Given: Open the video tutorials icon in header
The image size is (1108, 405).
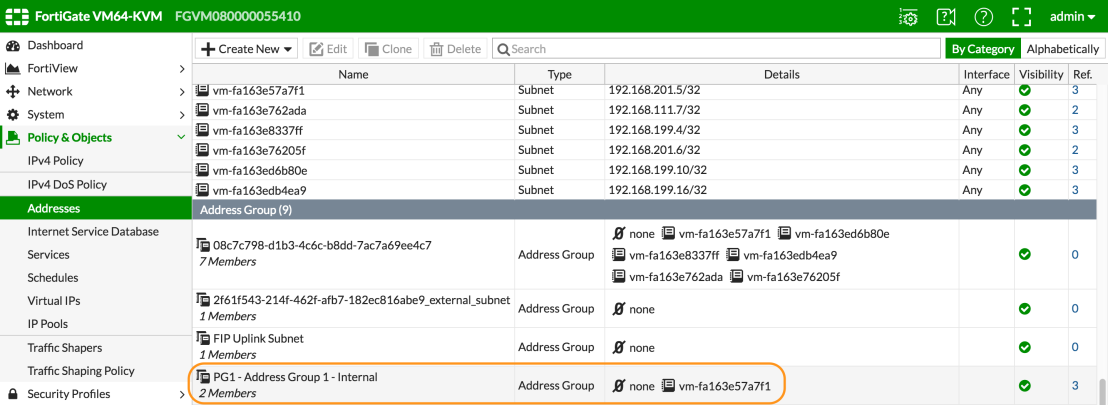Looking at the screenshot, I should pos(945,17).
